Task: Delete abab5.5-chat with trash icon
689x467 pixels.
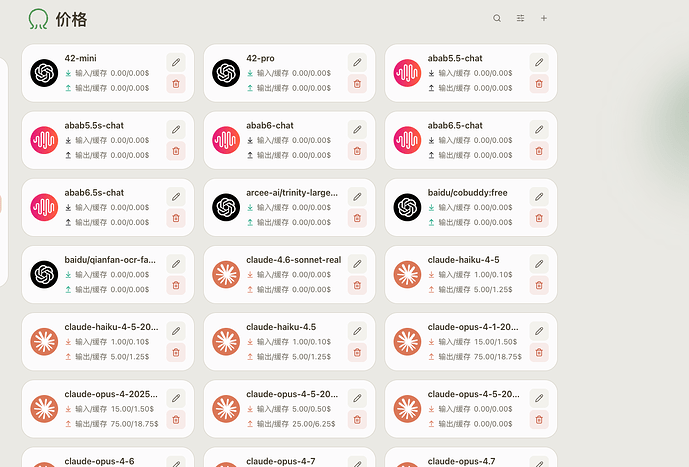Action: click(x=539, y=83)
